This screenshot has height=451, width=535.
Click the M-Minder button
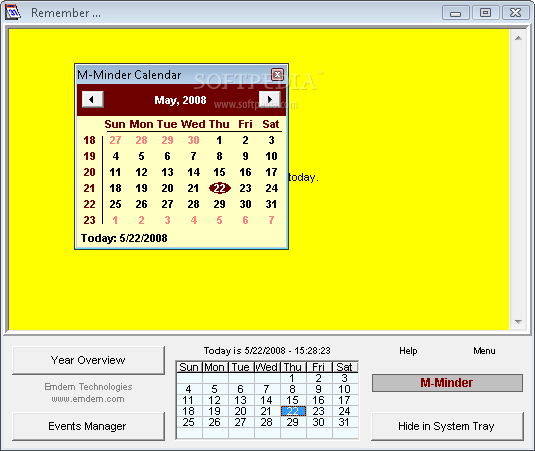(x=447, y=383)
